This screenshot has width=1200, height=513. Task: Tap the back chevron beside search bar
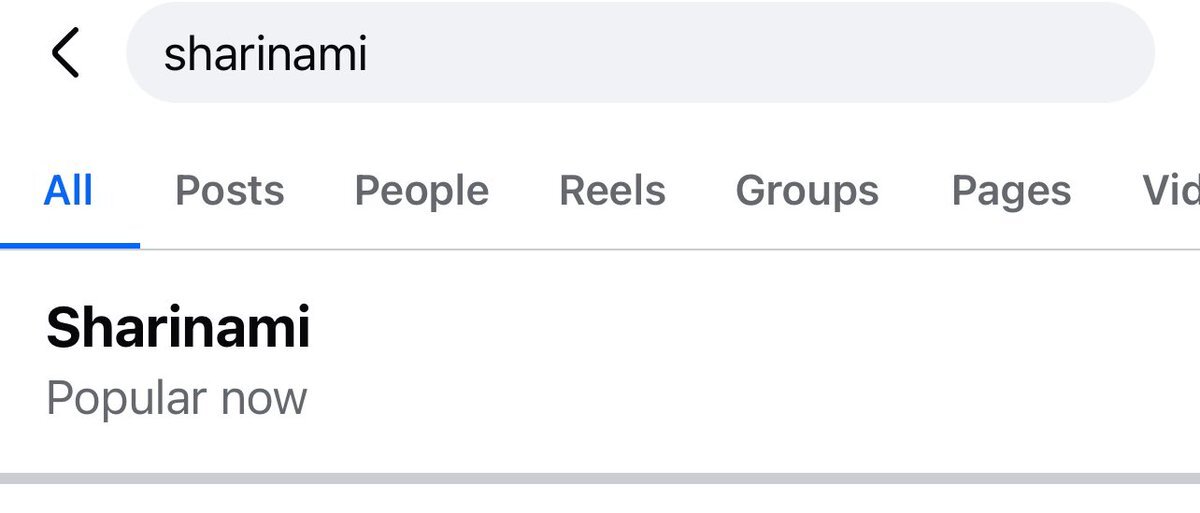[65, 53]
